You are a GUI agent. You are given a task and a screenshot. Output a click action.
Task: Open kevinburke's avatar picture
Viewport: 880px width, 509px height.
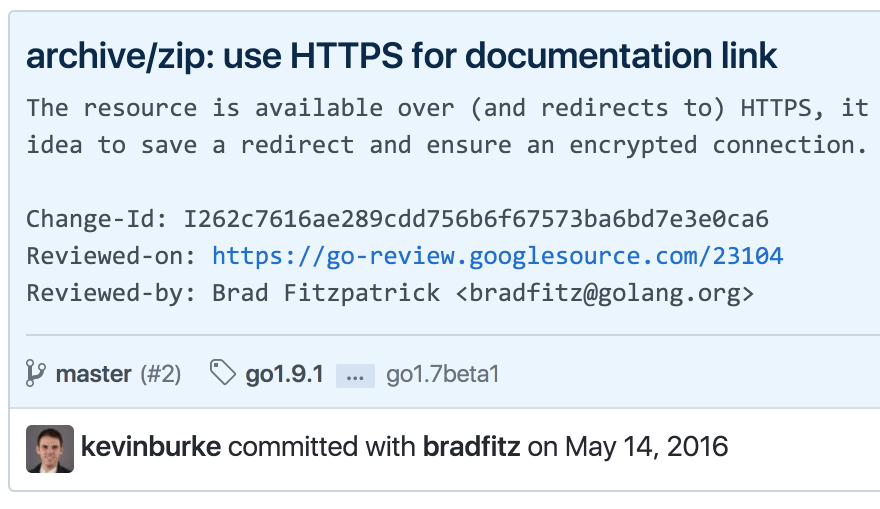(x=50, y=448)
